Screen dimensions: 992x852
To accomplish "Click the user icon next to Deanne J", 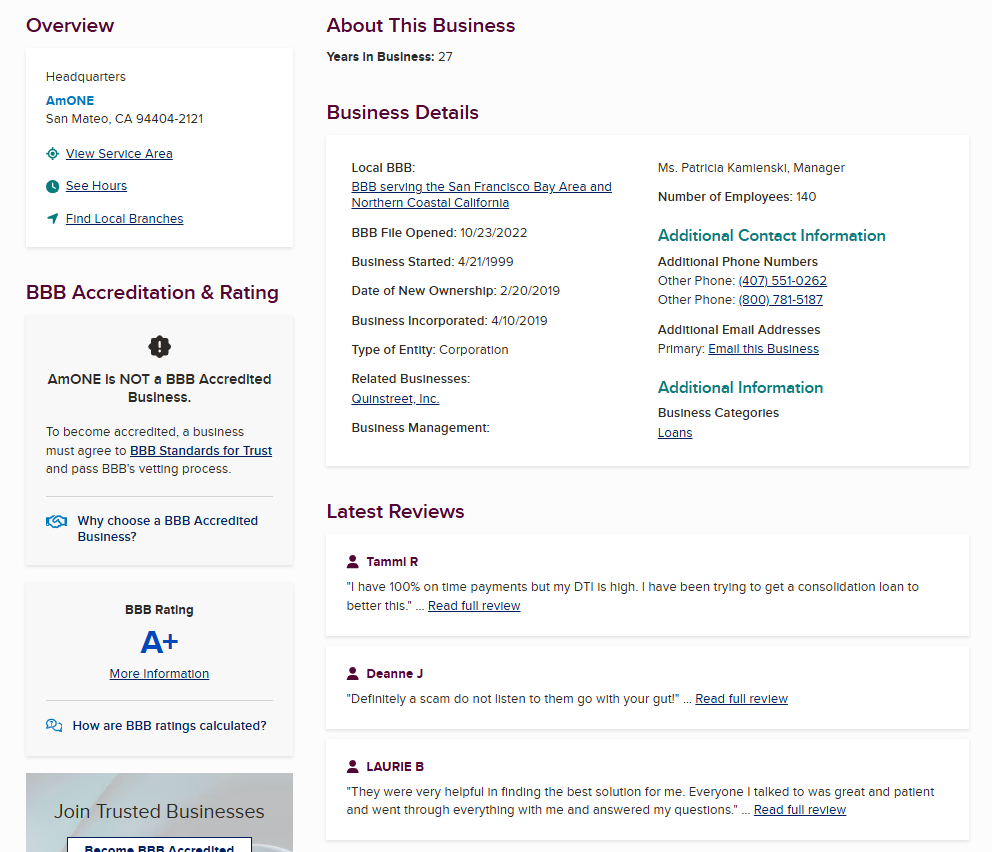I will click(x=352, y=674).
